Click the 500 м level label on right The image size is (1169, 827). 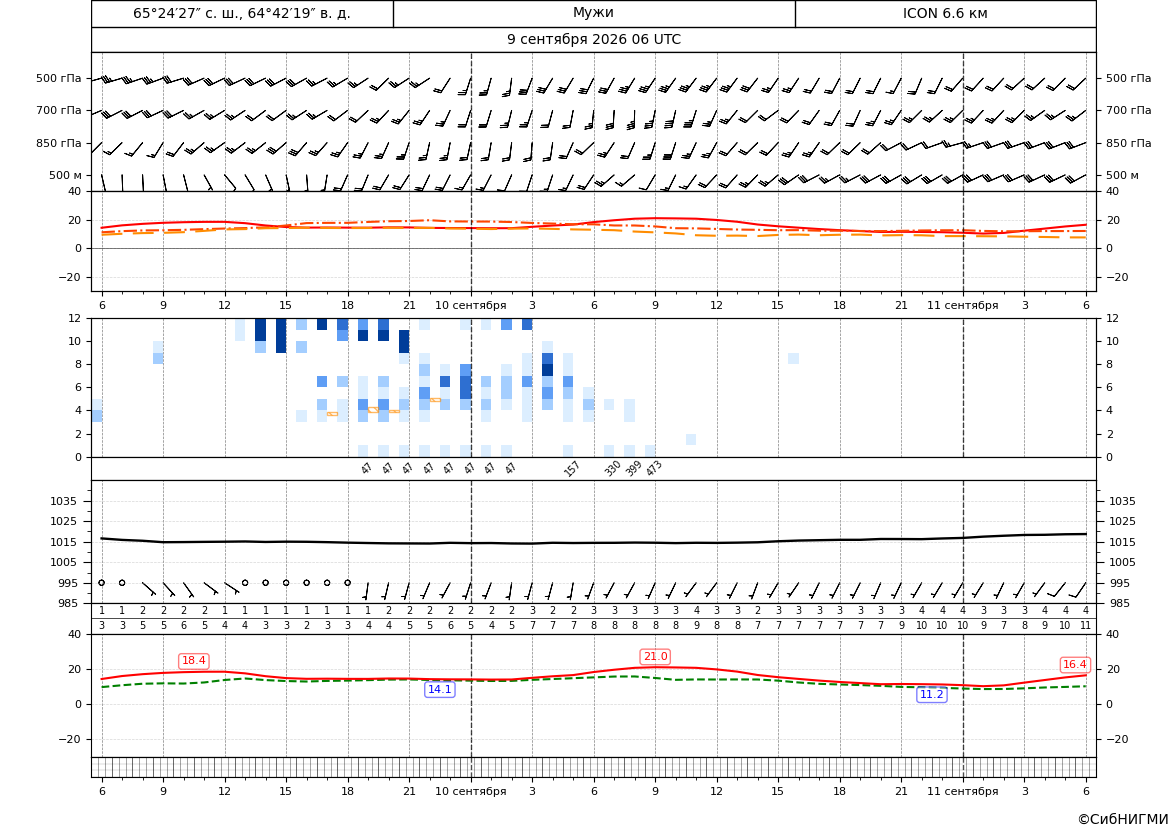click(x=1122, y=175)
